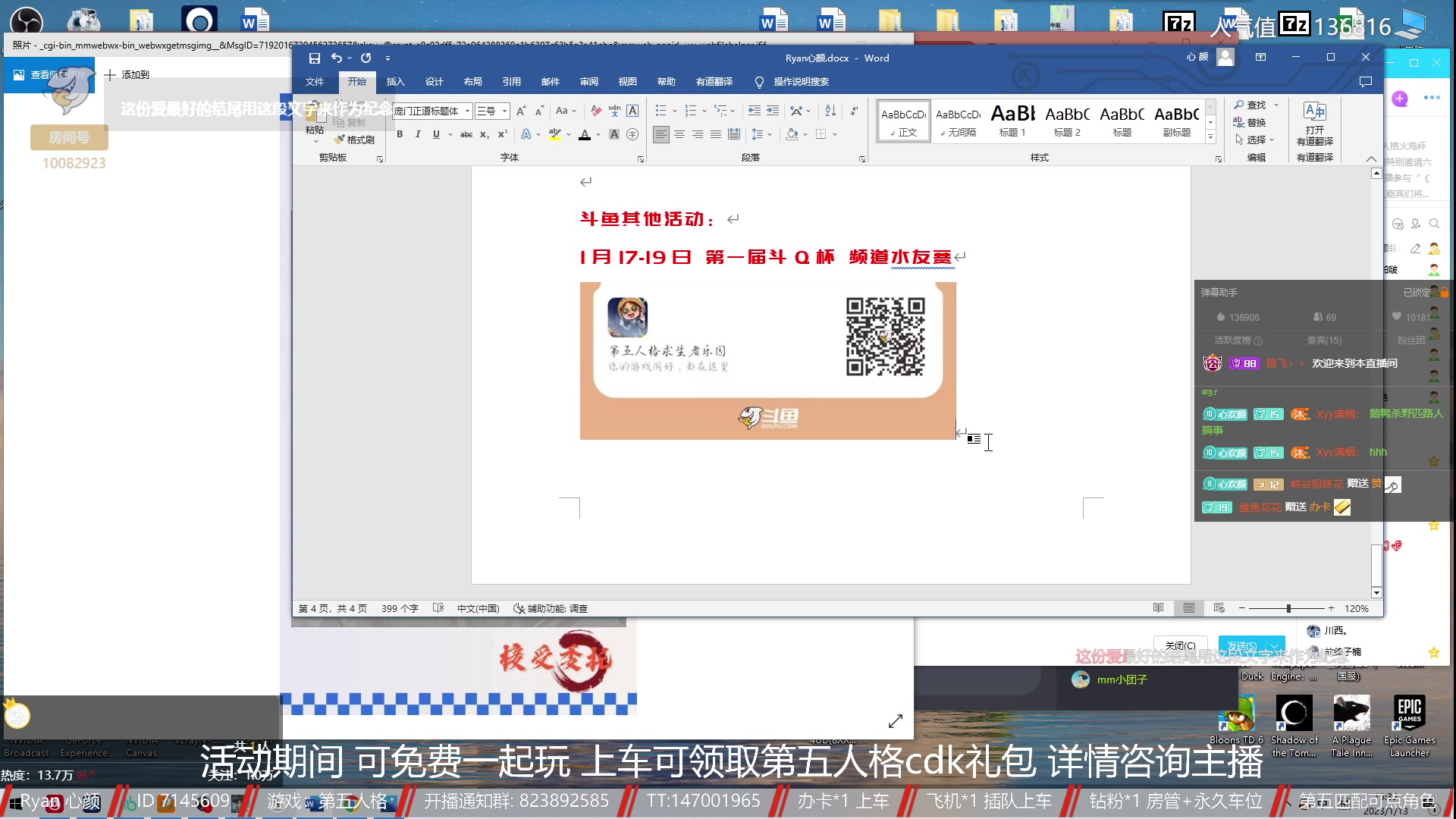Viewport: 1456px width, 819px height.
Task: Open underline style dropdown arrow
Action: pos(450,134)
